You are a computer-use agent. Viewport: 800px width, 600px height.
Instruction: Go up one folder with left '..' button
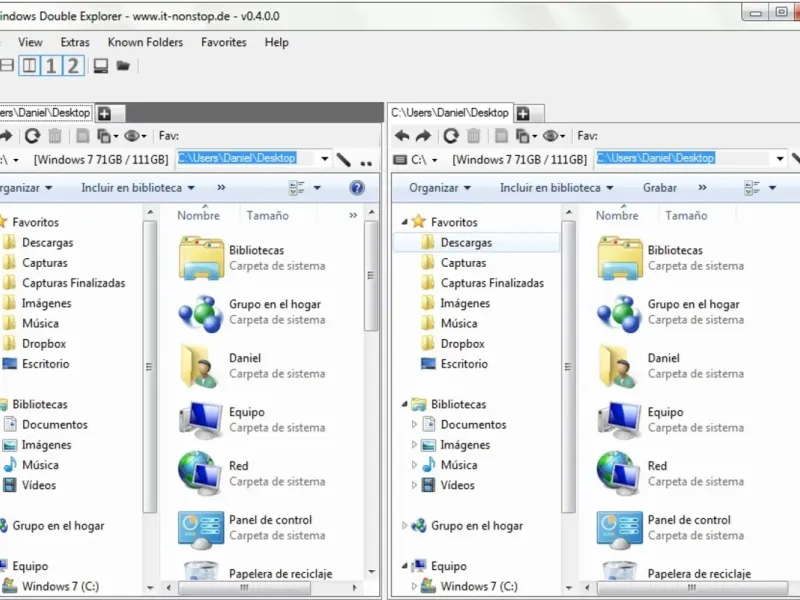pos(366,162)
